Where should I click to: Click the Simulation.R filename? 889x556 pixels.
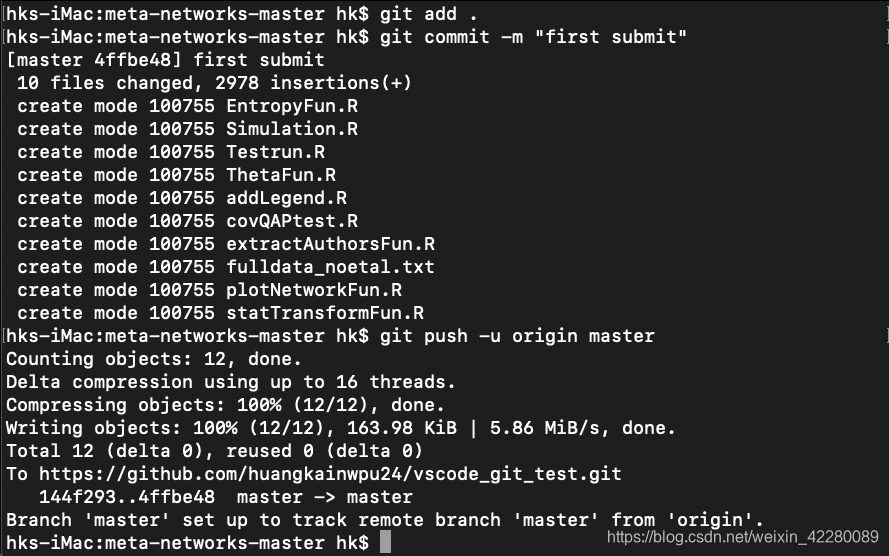pos(292,129)
